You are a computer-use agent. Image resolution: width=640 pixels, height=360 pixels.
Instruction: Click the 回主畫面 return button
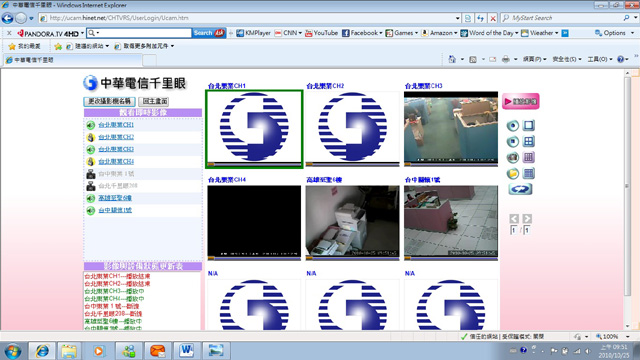tap(153, 101)
